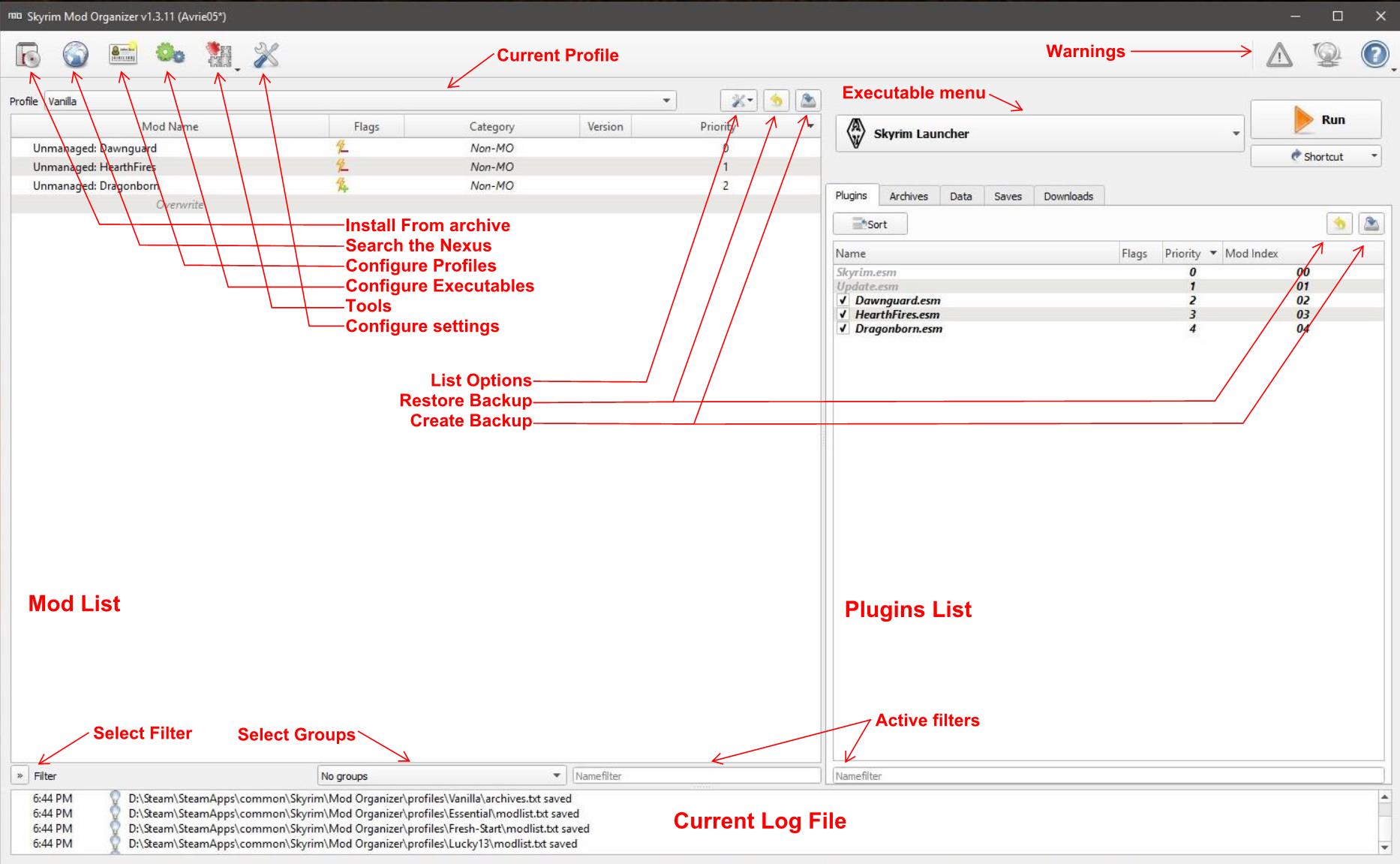Open the dropdown arrow beside the Help icon
Screen dimensions: 1400x864
point(1393,70)
